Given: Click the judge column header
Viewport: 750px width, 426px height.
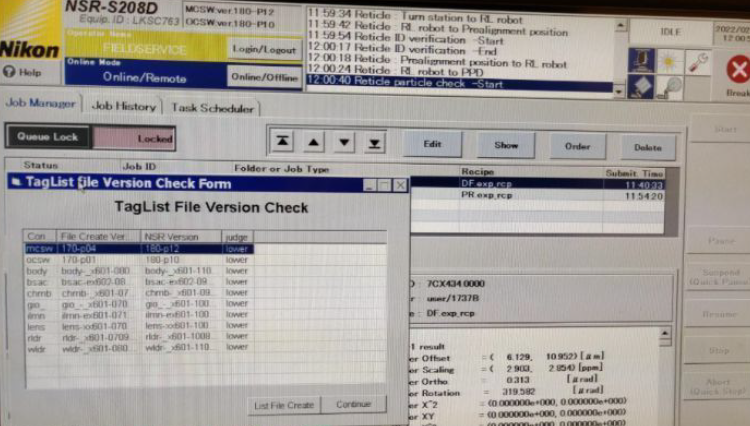Looking at the screenshot, I should [237, 237].
